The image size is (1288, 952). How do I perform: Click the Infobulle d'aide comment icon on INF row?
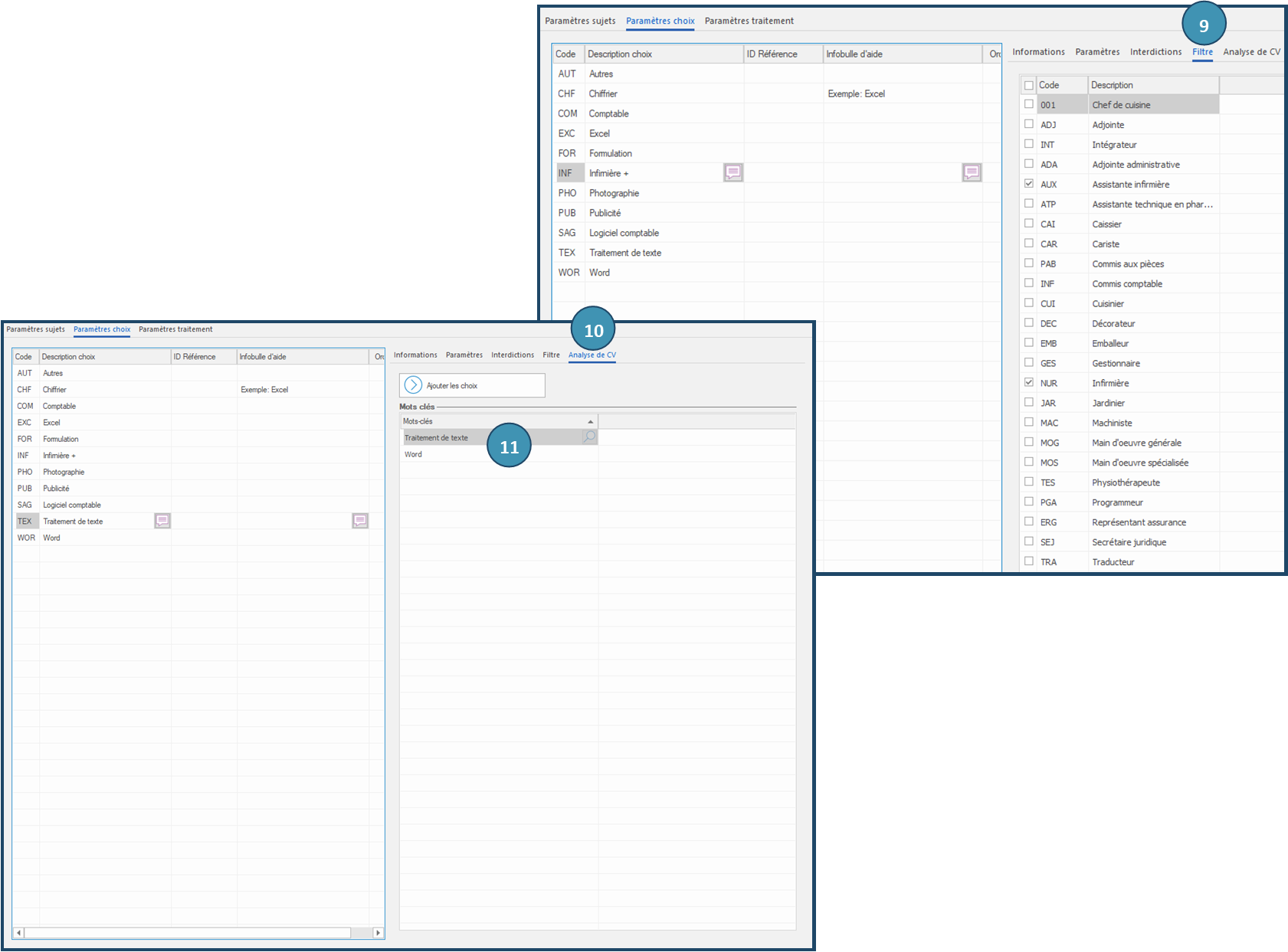pos(971,173)
